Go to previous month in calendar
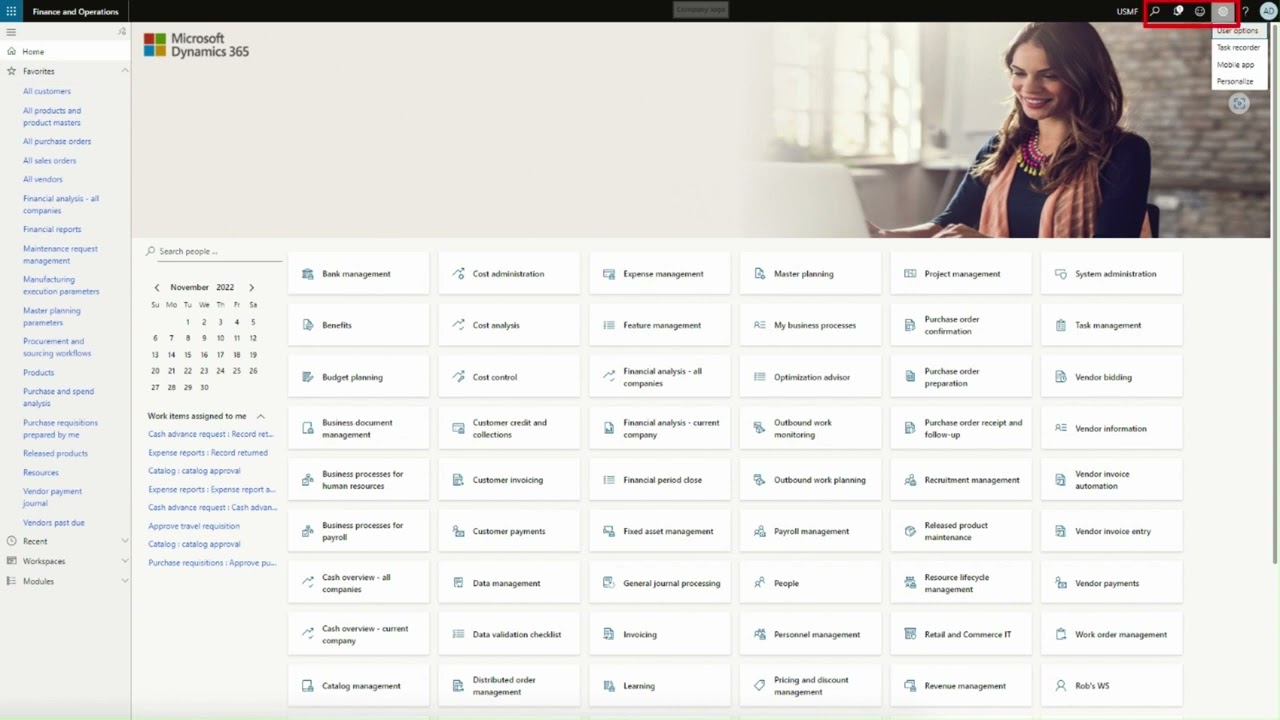This screenshot has height=720, width=1280. click(x=156, y=287)
